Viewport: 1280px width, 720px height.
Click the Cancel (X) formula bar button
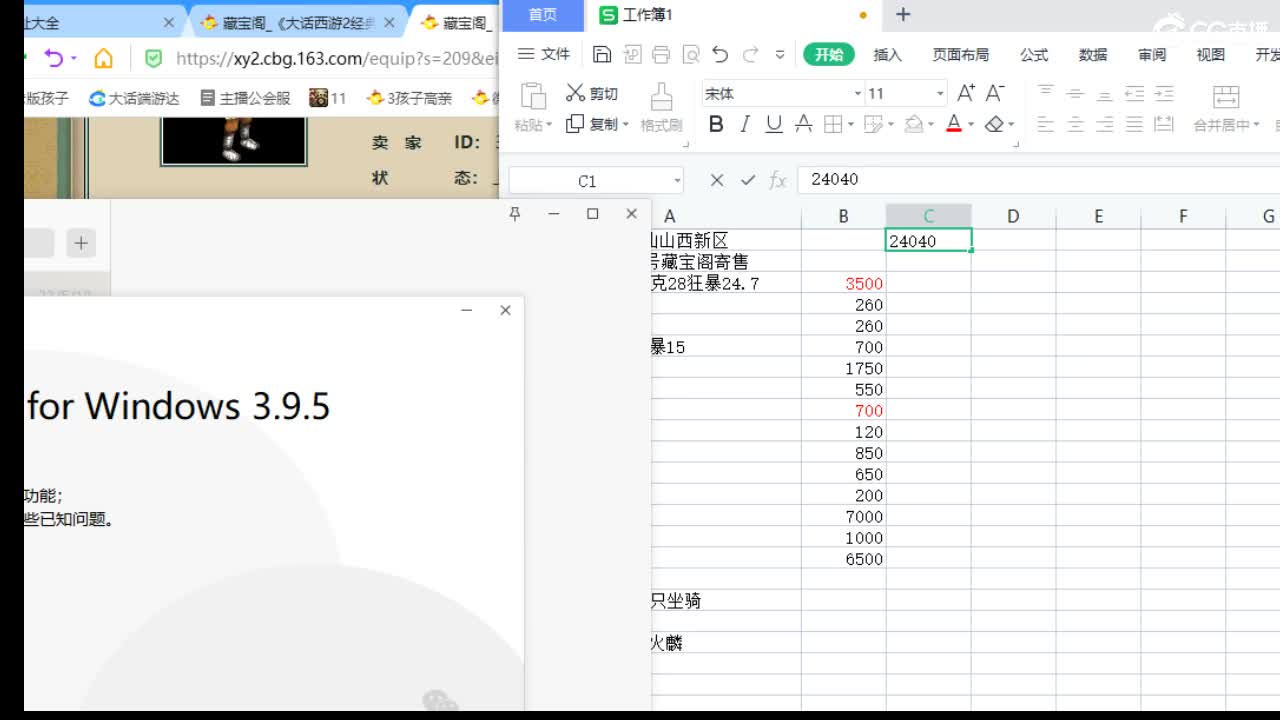coord(717,180)
